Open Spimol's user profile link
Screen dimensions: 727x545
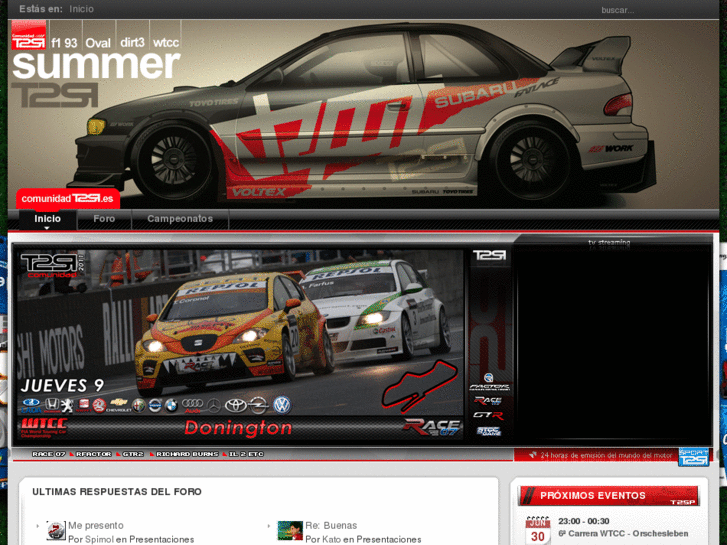[x=99, y=539]
